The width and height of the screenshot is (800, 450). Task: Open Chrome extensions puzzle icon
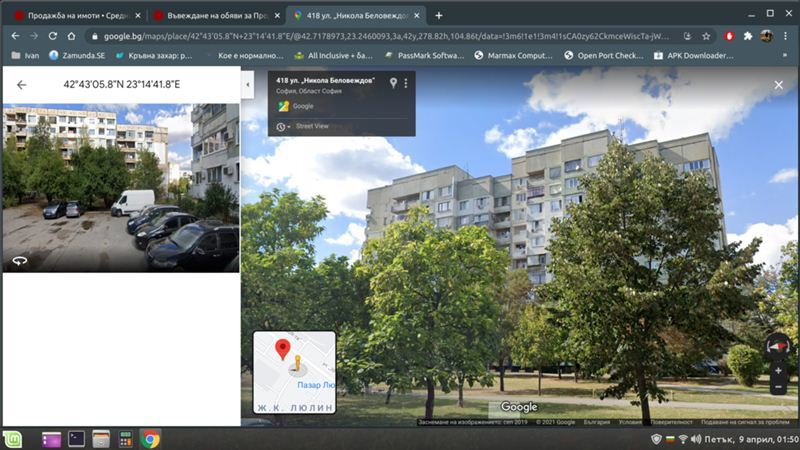747,35
